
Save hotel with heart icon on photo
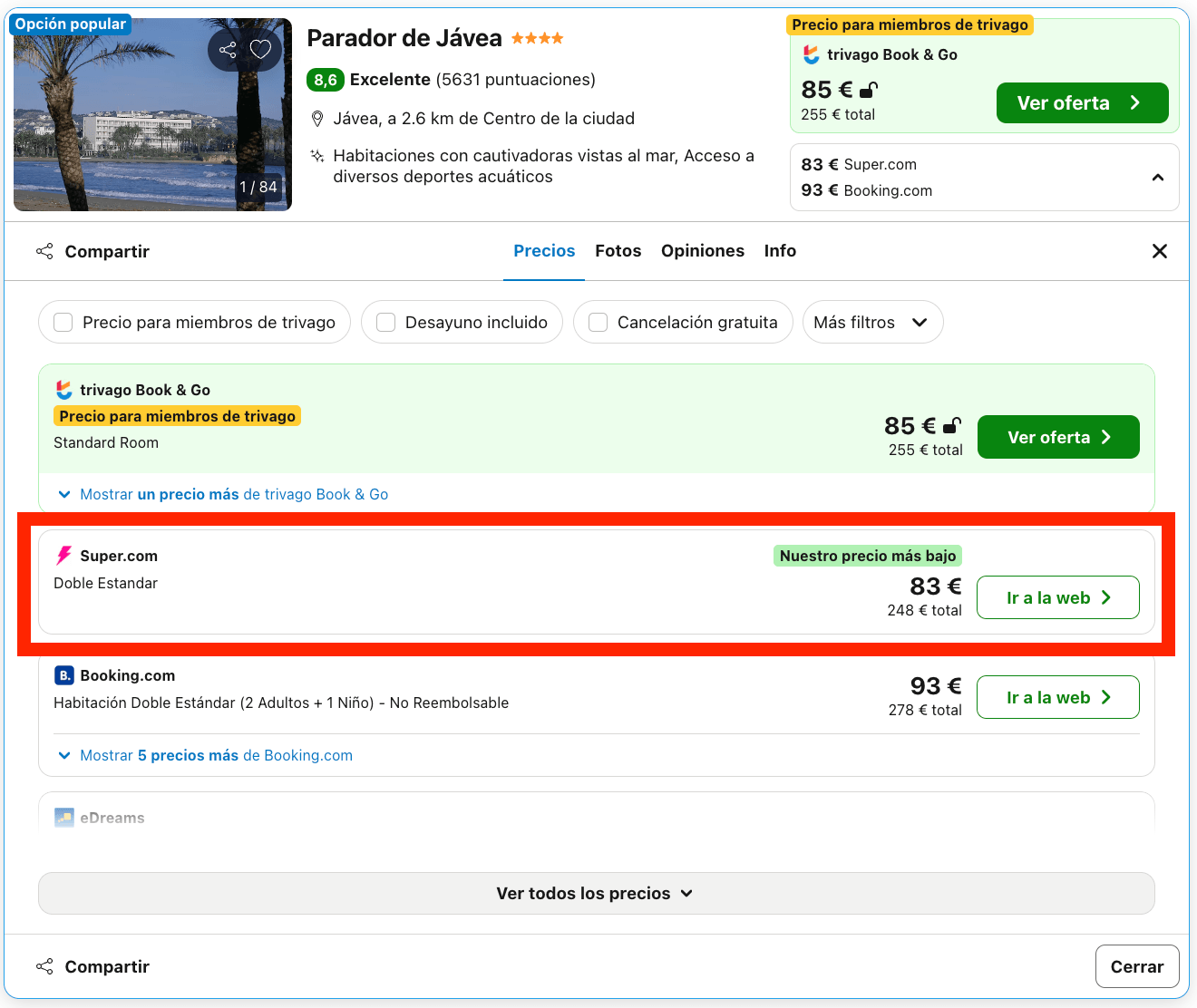coord(261,50)
